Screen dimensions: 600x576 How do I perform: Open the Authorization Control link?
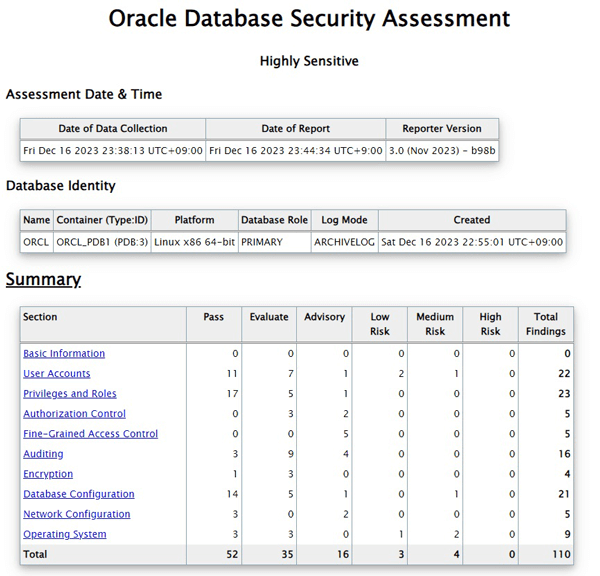(74, 414)
